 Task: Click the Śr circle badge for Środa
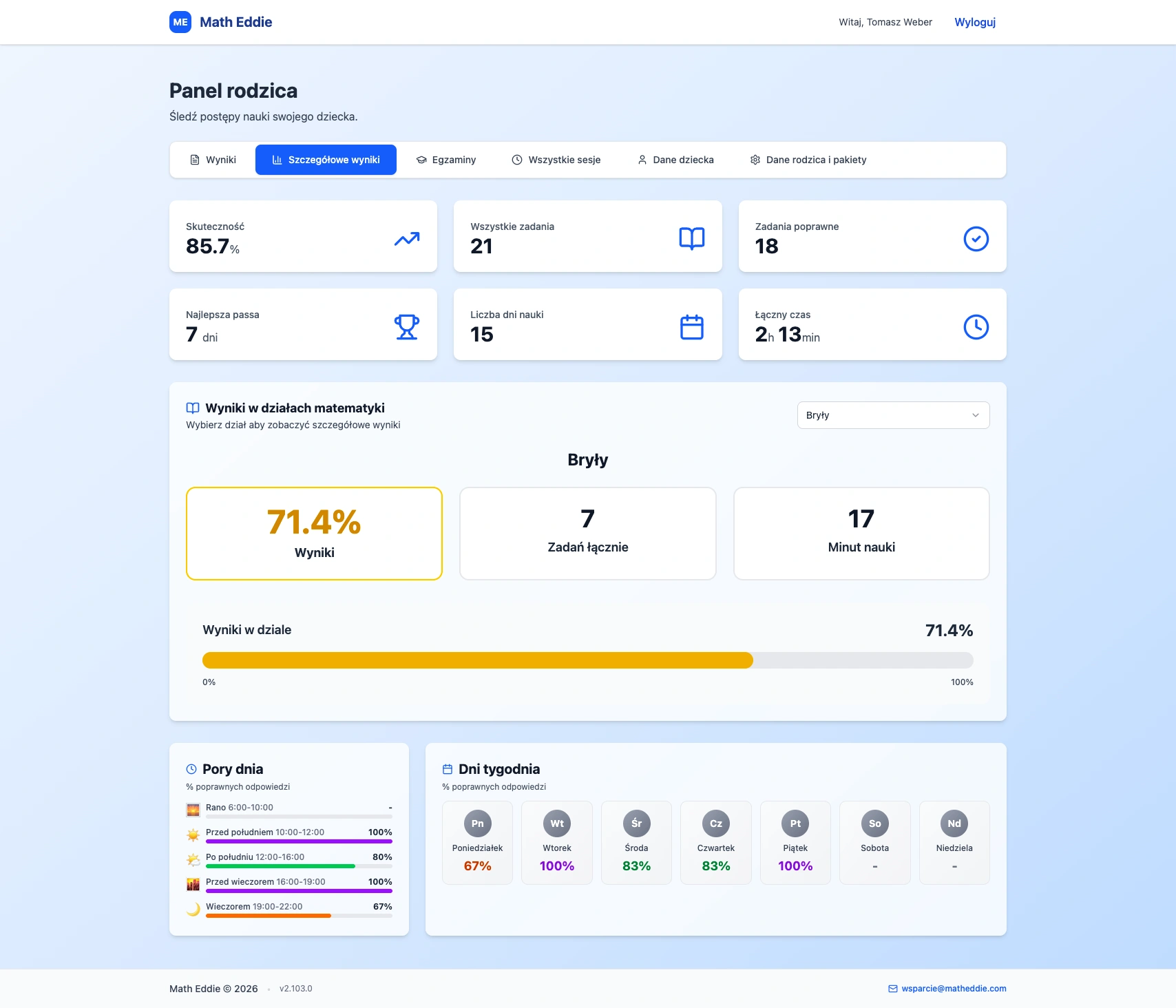coord(637,823)
